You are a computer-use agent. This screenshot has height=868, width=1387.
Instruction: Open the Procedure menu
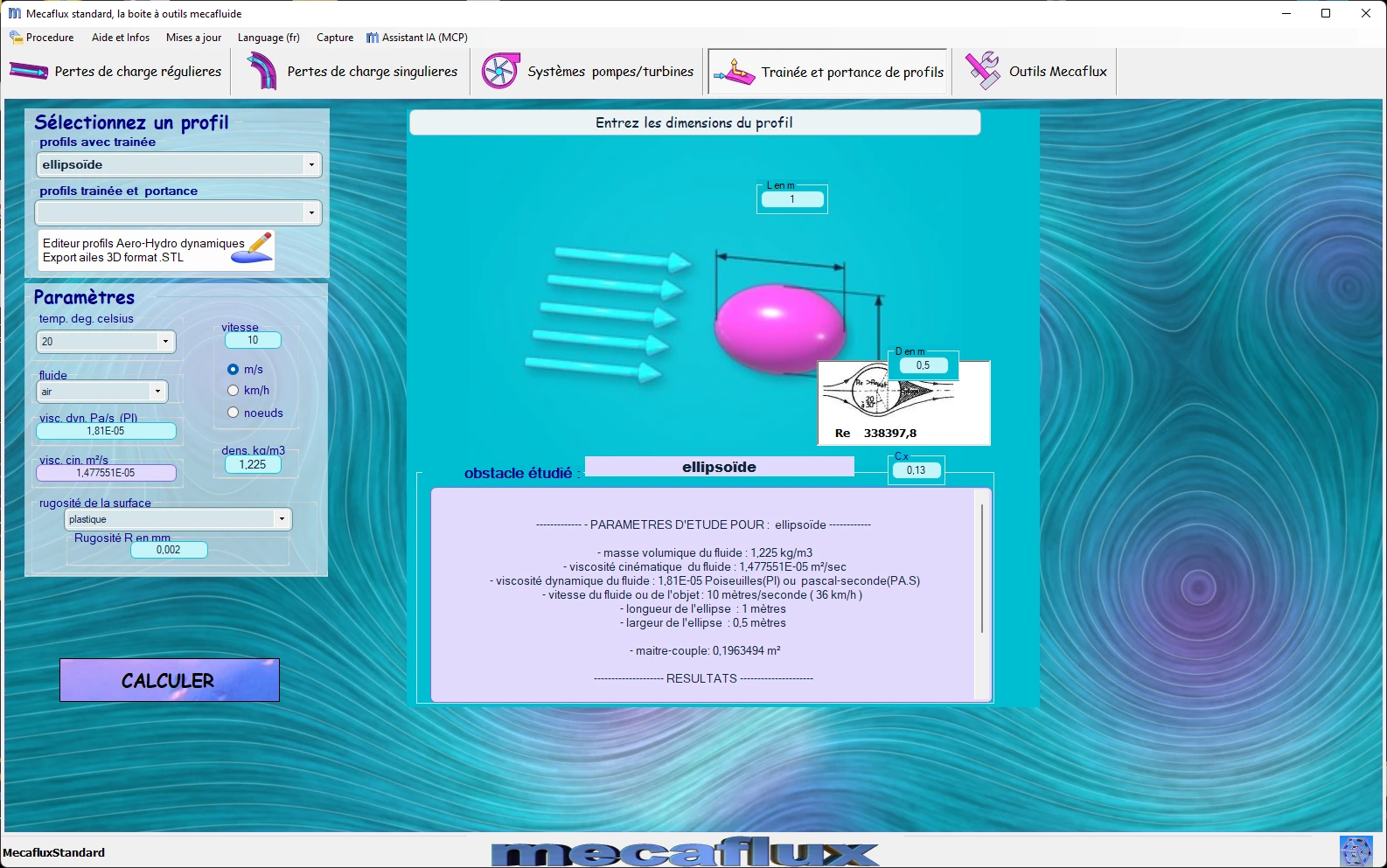42,38
